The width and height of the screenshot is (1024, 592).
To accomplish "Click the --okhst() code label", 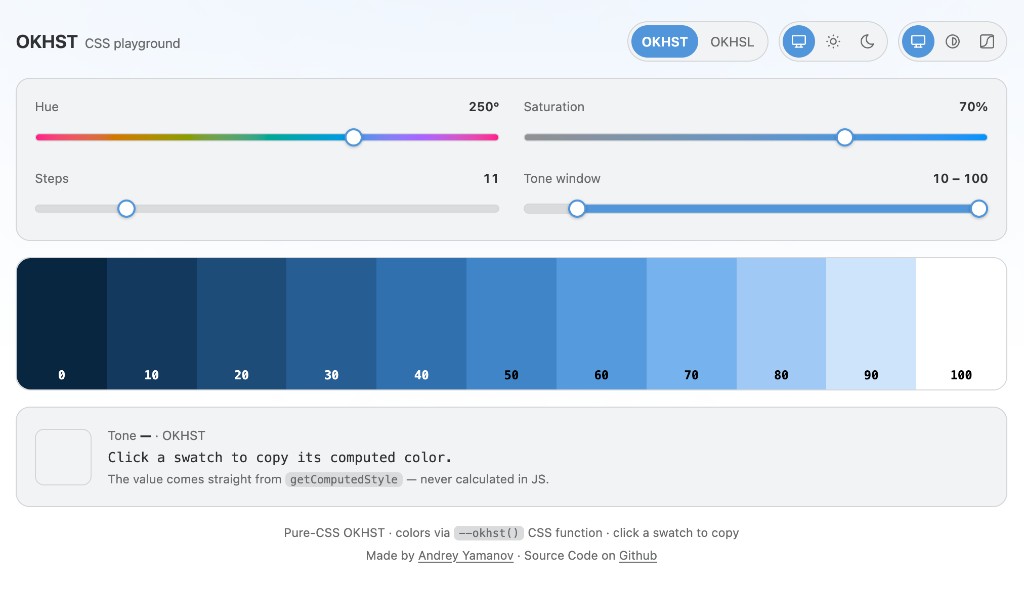I will [x=488, y=533].
